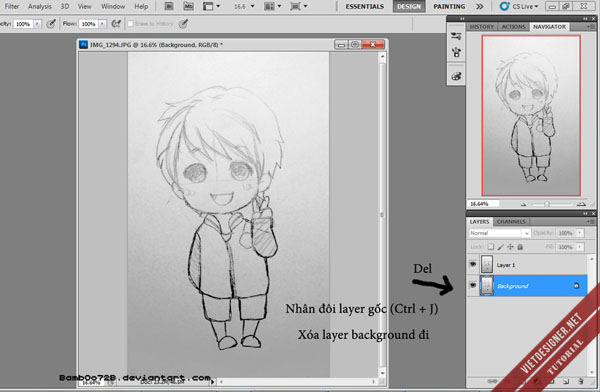
Task: Click the Create New Layer icon
Action: (566, 381)
